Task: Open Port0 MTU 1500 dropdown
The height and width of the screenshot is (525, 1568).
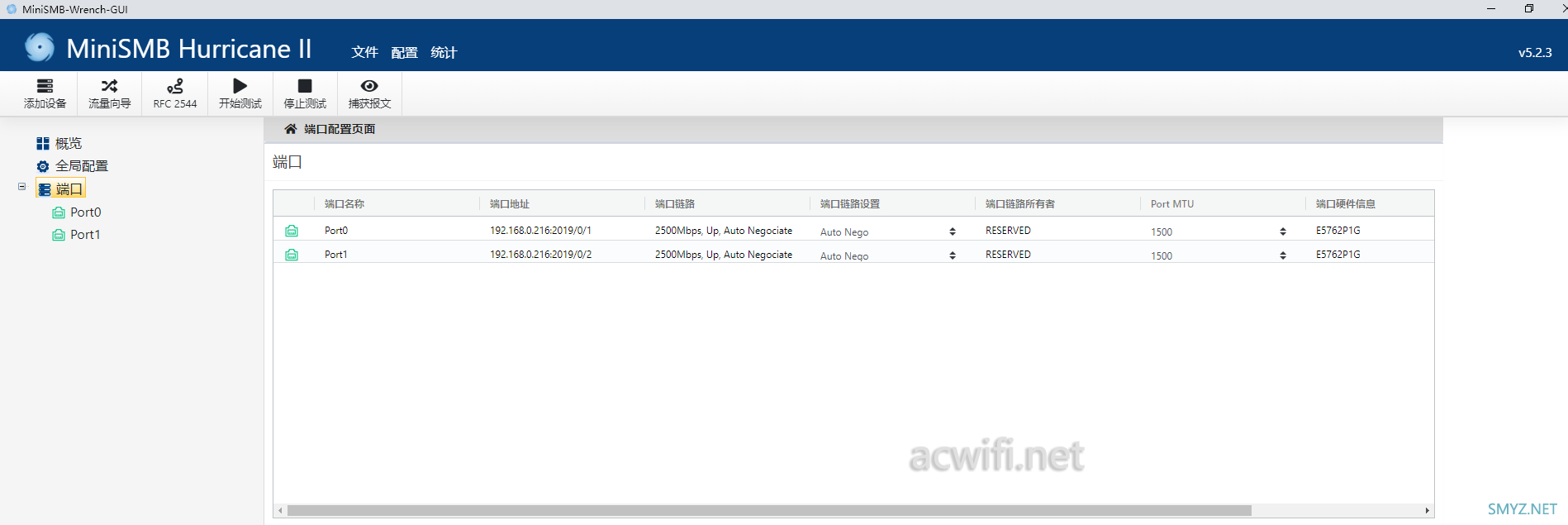Action: pos(1219,231)
